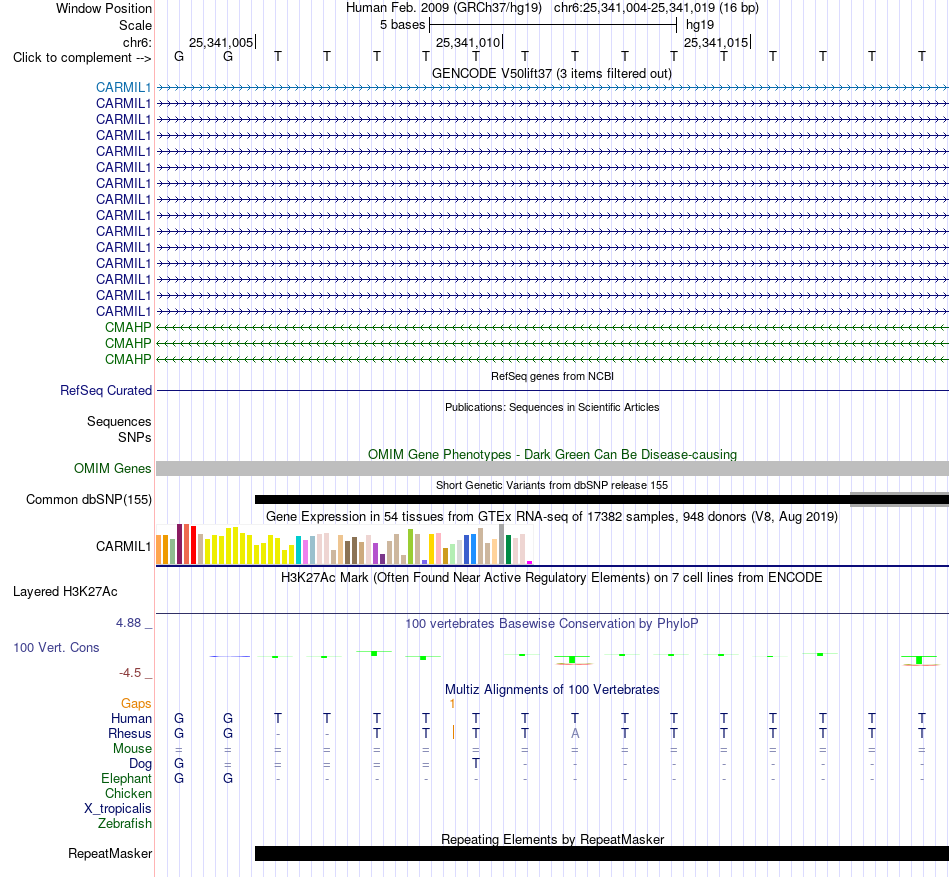The height and width of the screenshot is (877, 950).
Task: Click the 25,341,015 position marker
Action: 716,42
